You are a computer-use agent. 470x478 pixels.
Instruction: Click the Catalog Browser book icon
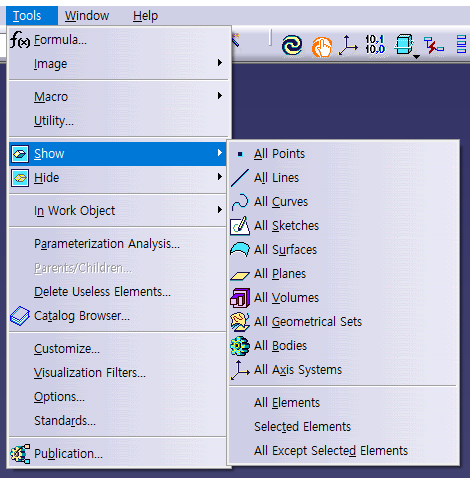(20, 316)
